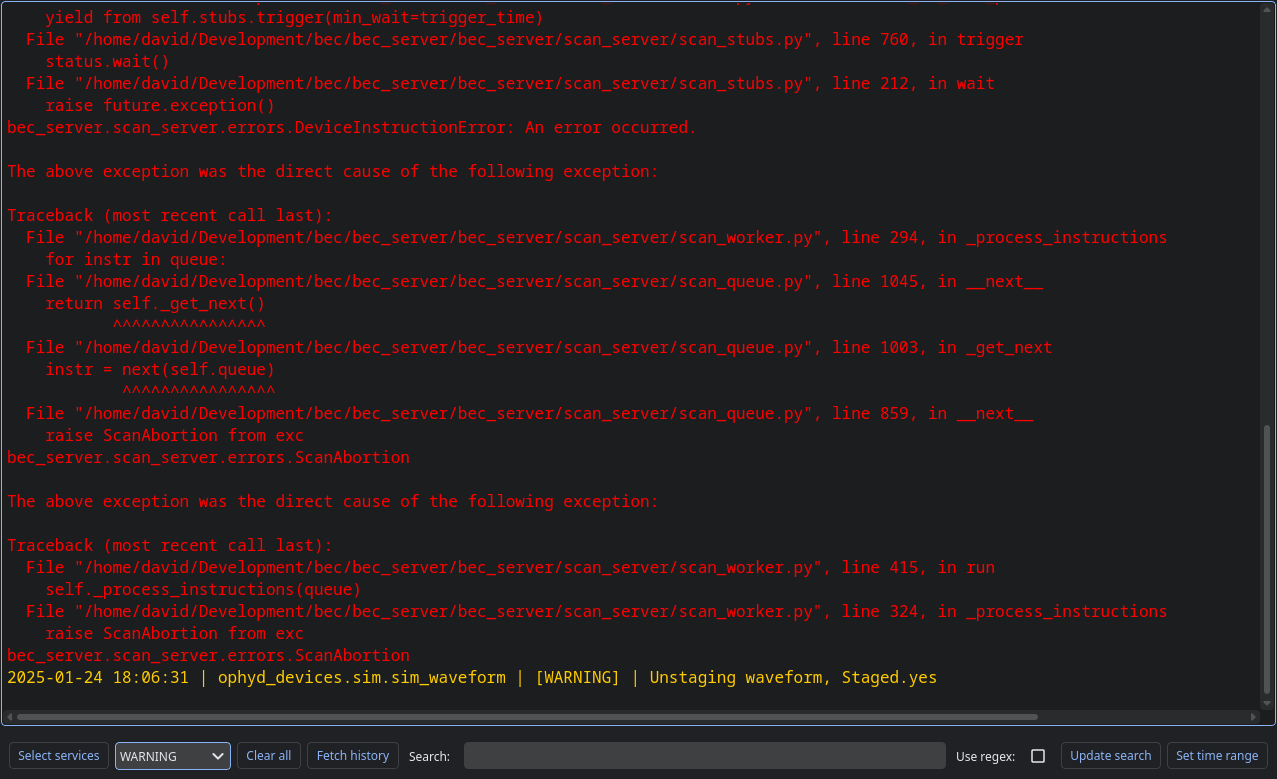The image size is (1277, 779).
Task: Click the DeviceInstructionError message line
Action: point(351,127)
